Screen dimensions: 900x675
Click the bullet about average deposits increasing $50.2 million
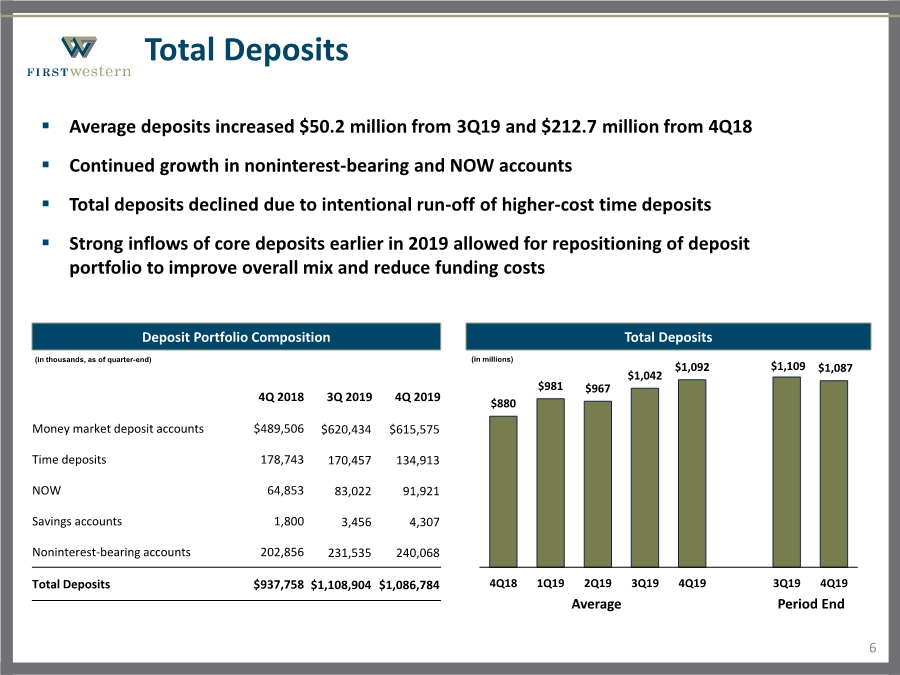[x=410, y=126]
